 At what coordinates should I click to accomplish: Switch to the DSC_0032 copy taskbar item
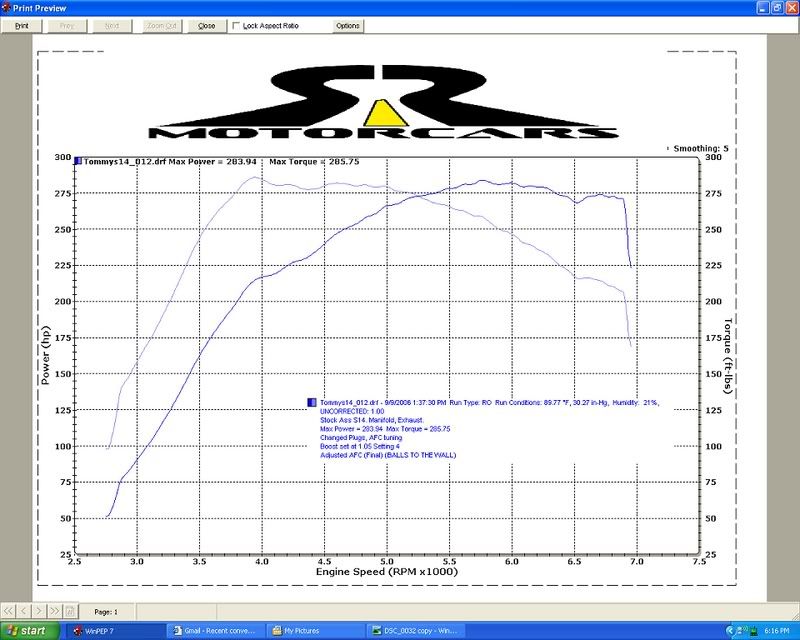(416, 631)
